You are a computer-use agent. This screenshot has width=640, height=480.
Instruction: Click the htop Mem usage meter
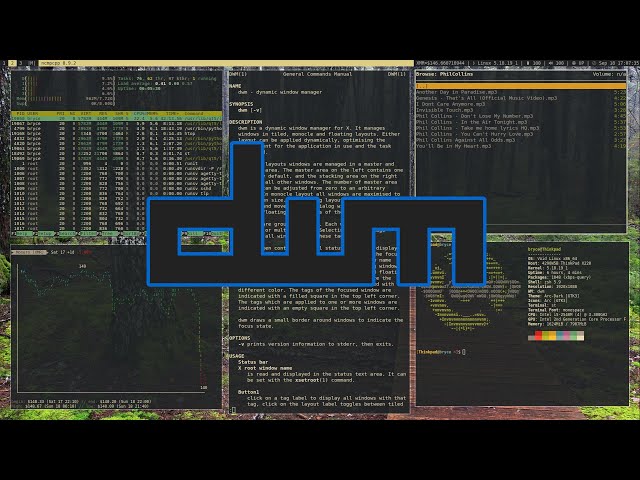[x=65, y=99]
